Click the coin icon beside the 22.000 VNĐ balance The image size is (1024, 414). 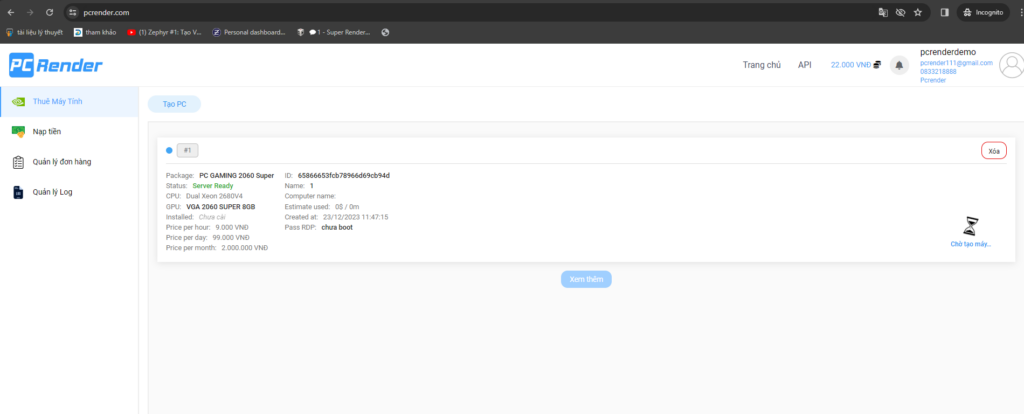pos(878,65)
